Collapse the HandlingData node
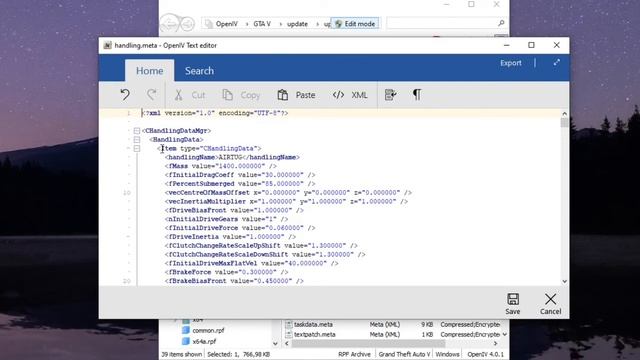Viewport: 640px width, 360px height. tap(137, 140)
